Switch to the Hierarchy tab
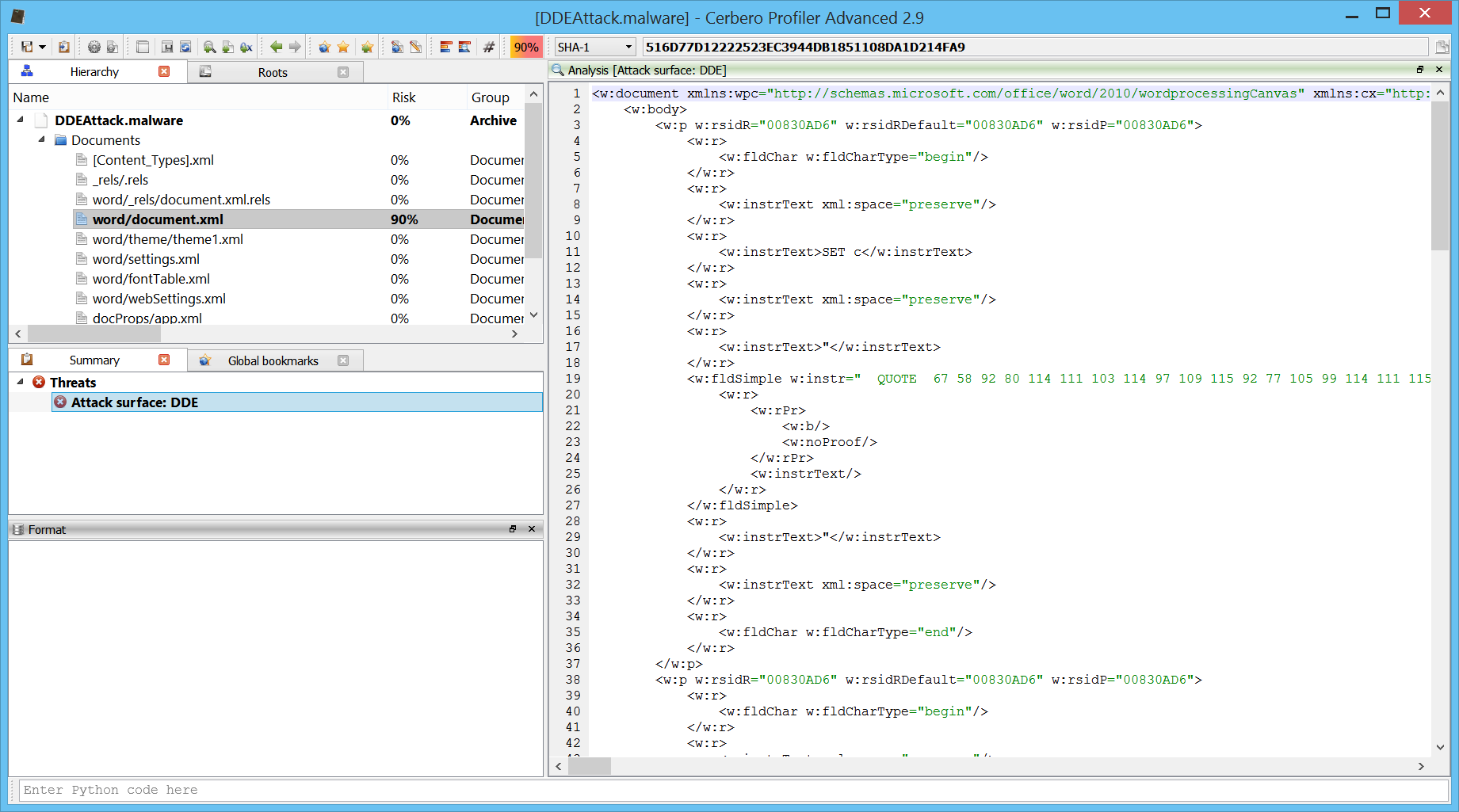 coord(94,72)
